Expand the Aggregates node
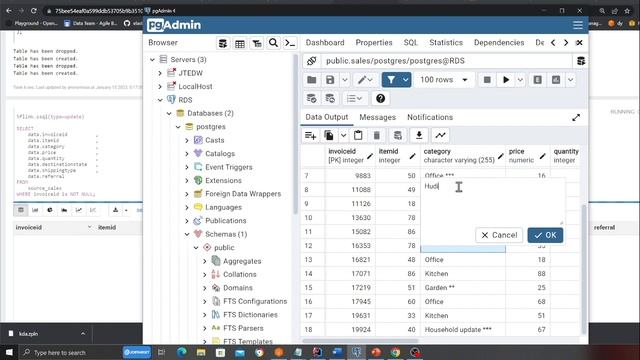 205,262
